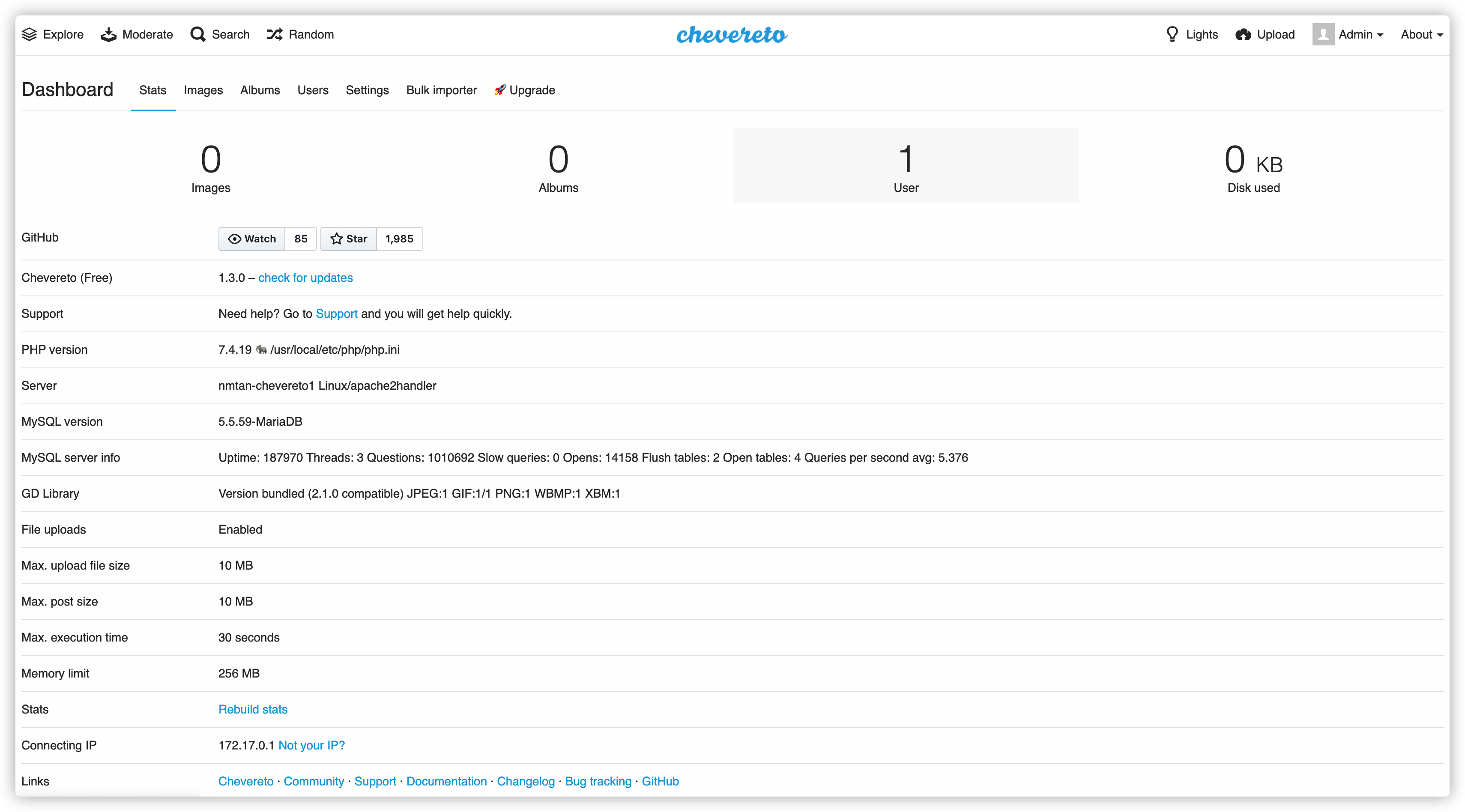Click the Random shuffle icon
This screenshot has width=1465, height=812.
(x=275, y=35)
